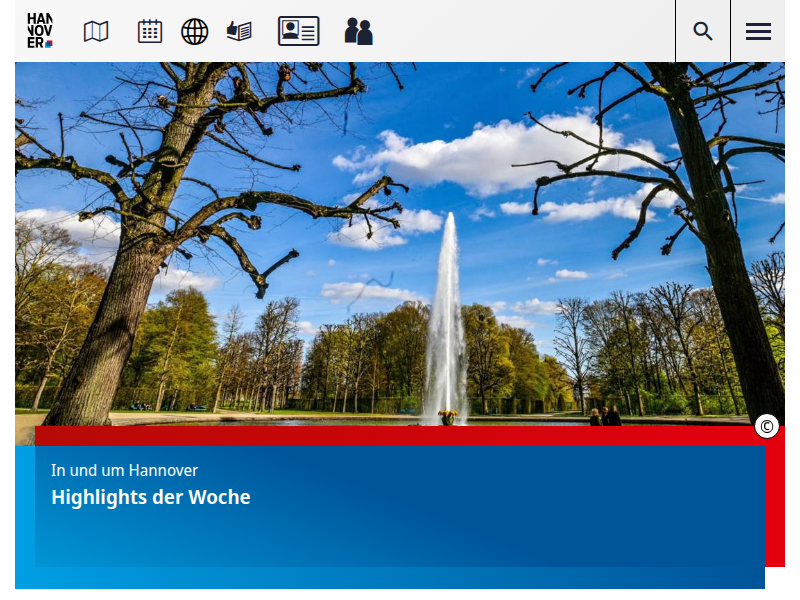Open the easy-read book icon
This screenshot has width=800, height=600.
239,31
